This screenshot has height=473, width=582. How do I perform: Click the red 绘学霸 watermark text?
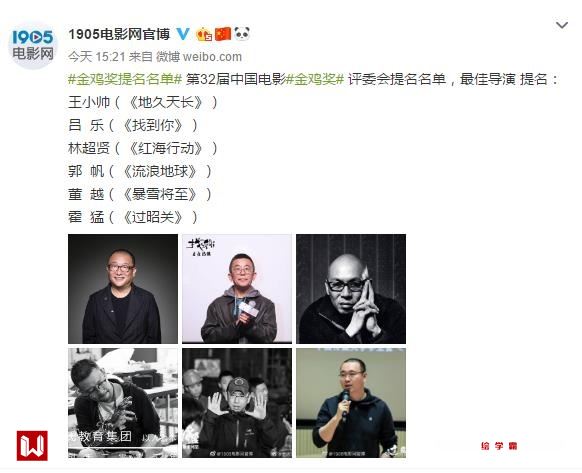[498, 446]
